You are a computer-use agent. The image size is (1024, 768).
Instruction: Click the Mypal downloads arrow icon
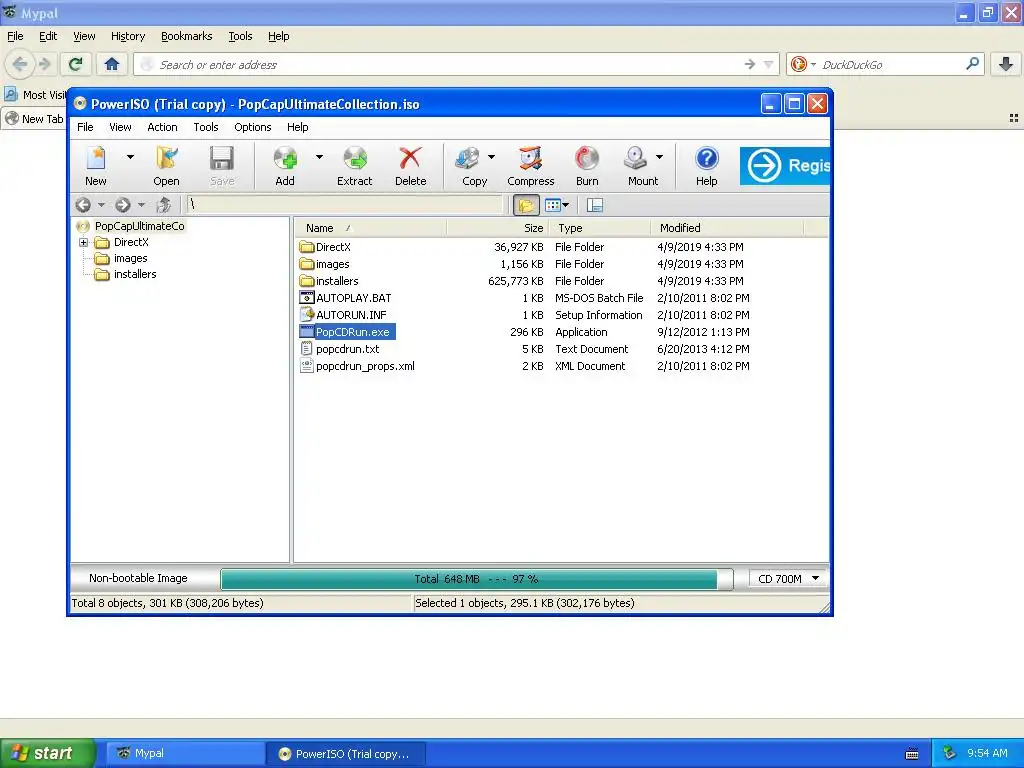[x=1006, y=64]
